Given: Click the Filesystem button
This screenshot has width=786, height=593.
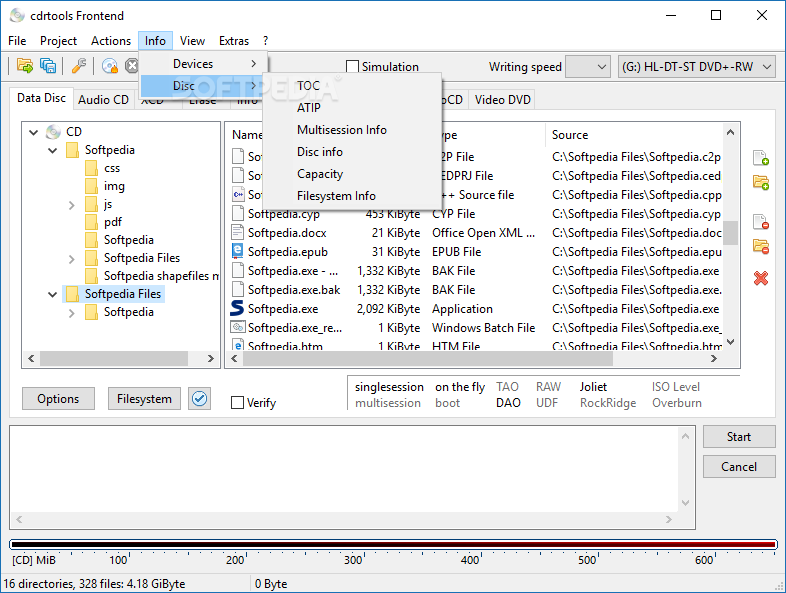Looking at the screenshot, I should 144,399.
